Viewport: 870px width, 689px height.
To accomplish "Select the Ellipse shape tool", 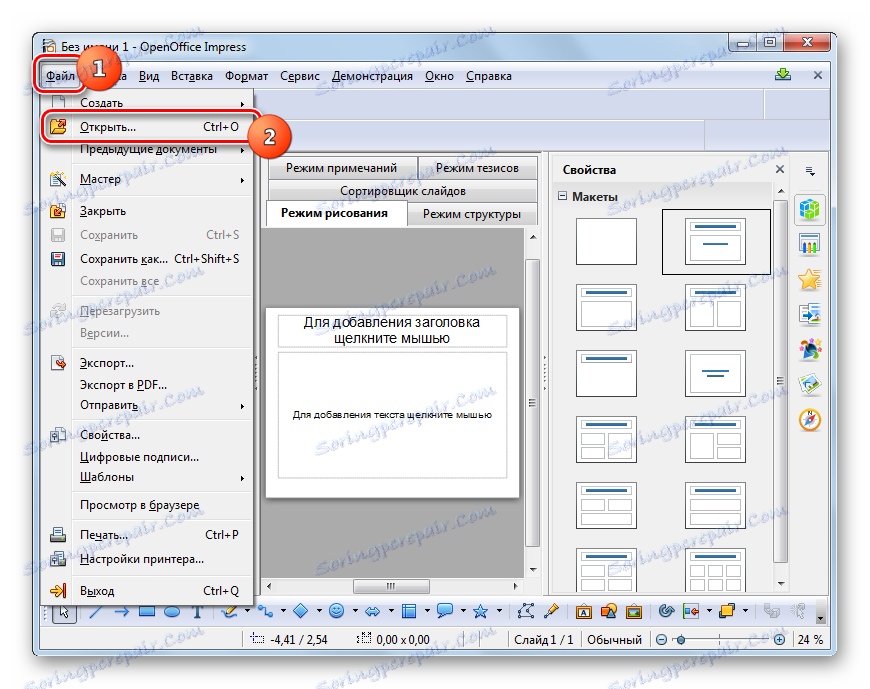I will (172, 611).
